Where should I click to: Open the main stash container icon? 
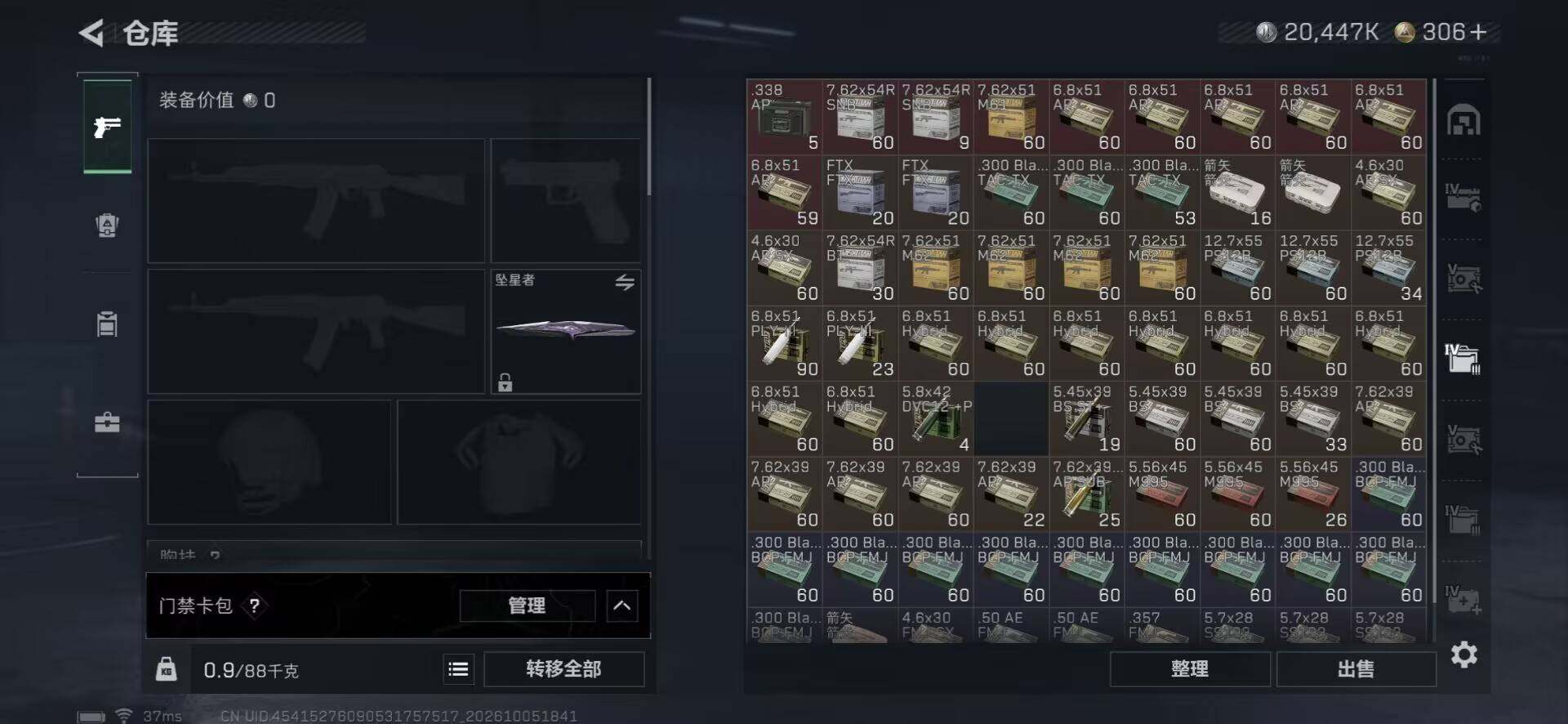click(1463, 121)
